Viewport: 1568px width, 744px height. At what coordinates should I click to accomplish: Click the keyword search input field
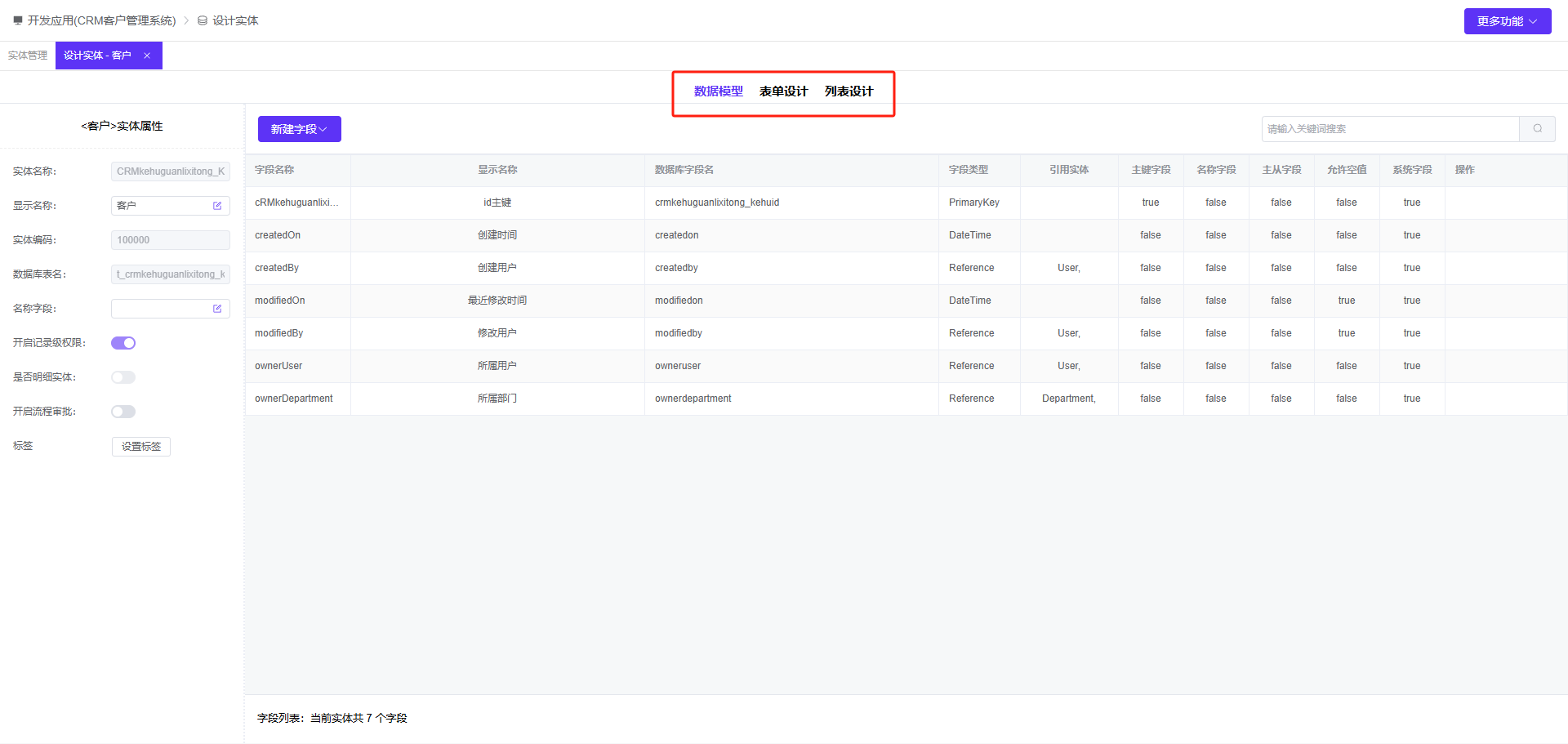pos(1390,129)
